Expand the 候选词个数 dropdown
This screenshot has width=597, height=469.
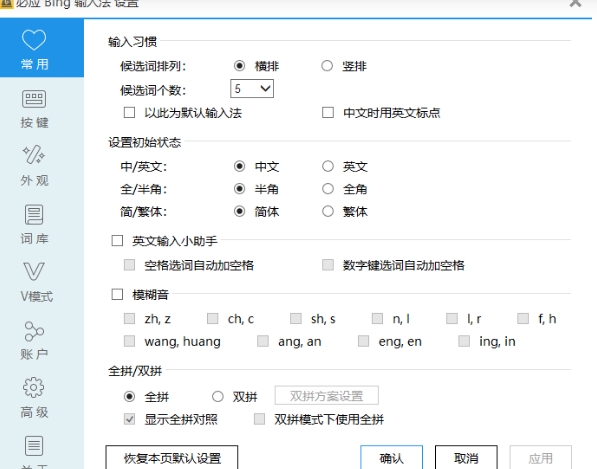click(x=252, y=89)
